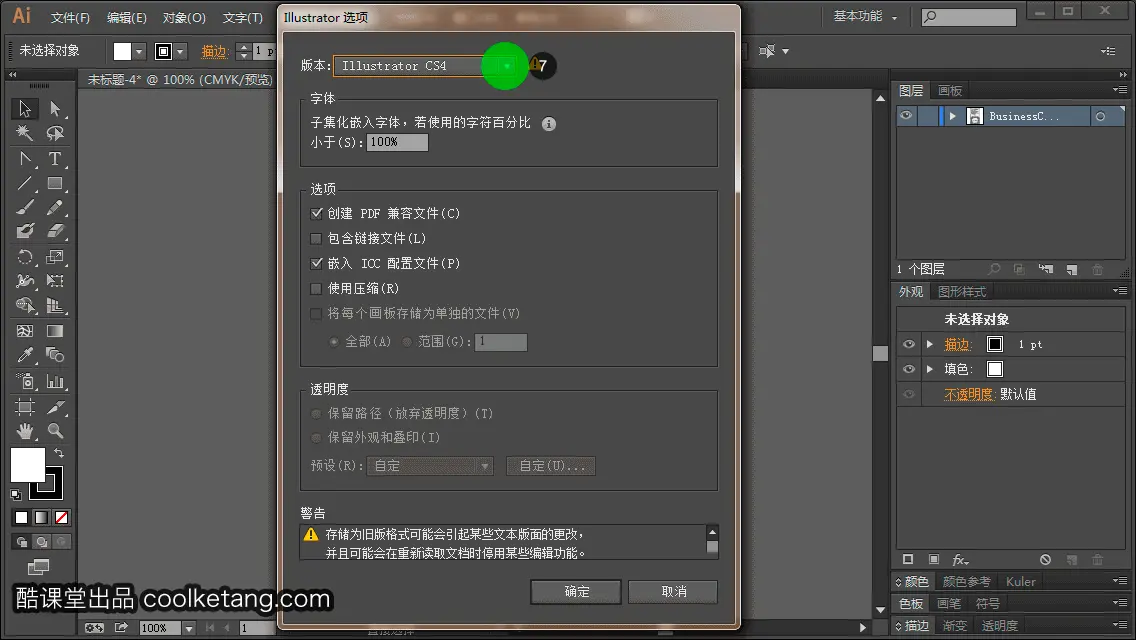Check 将每个画板存储为单独的文件 option
The height and width of the screenshot is (640, 1136).
pyautogui.click(x=316, y=314)
